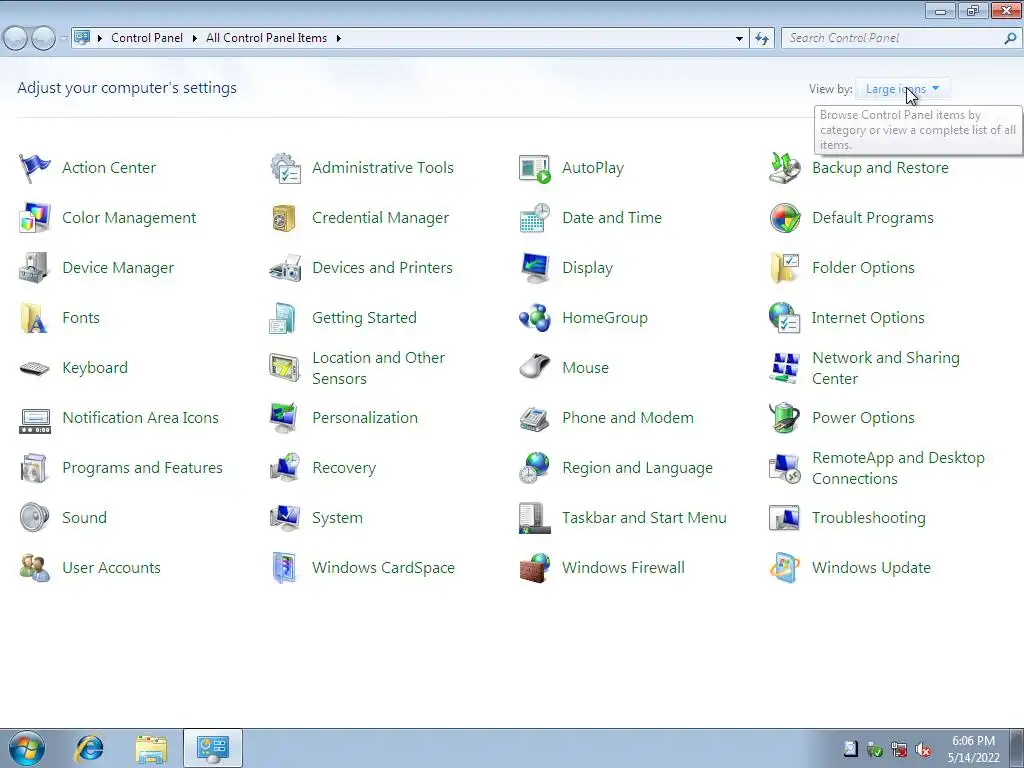Open Windows CardSpace link
Image resolution: width=1024 pixels, height=768 pixels.
coord(383,568)
